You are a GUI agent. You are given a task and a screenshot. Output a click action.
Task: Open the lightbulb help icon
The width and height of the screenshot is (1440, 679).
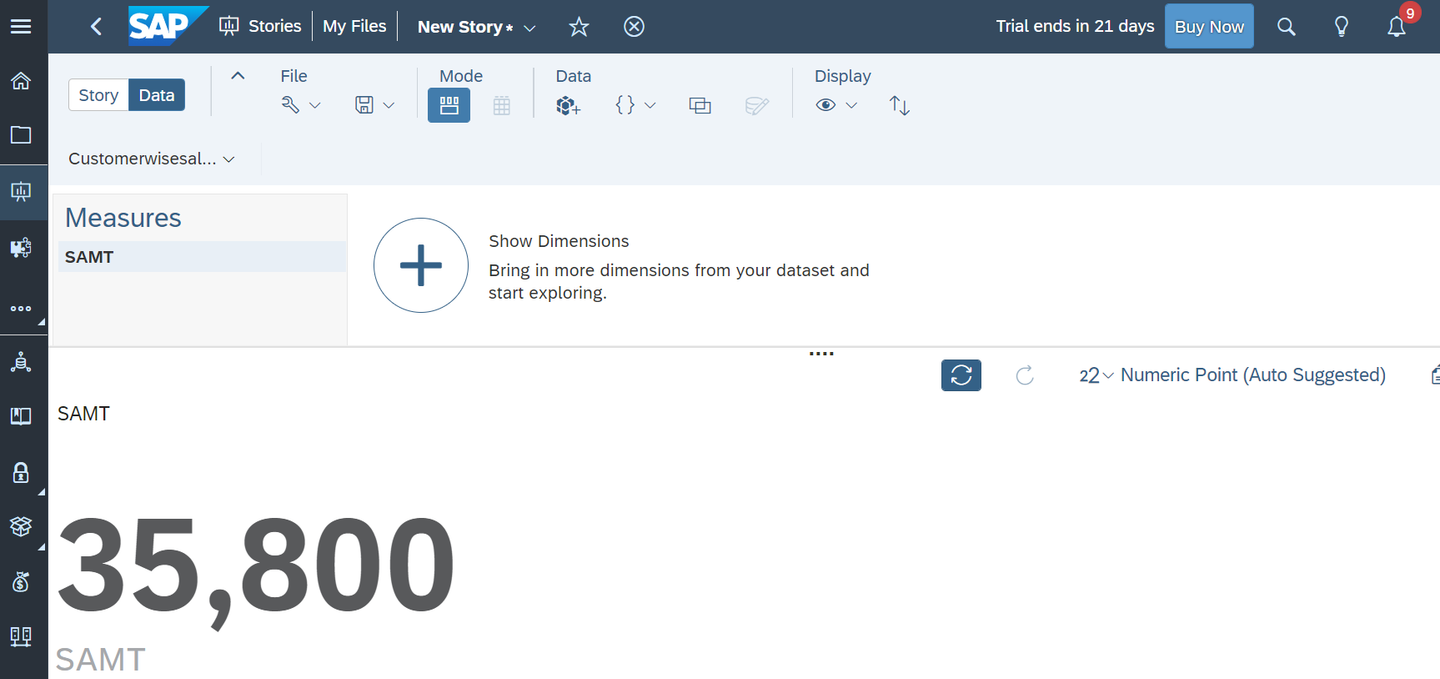[x=1342, y=27]
